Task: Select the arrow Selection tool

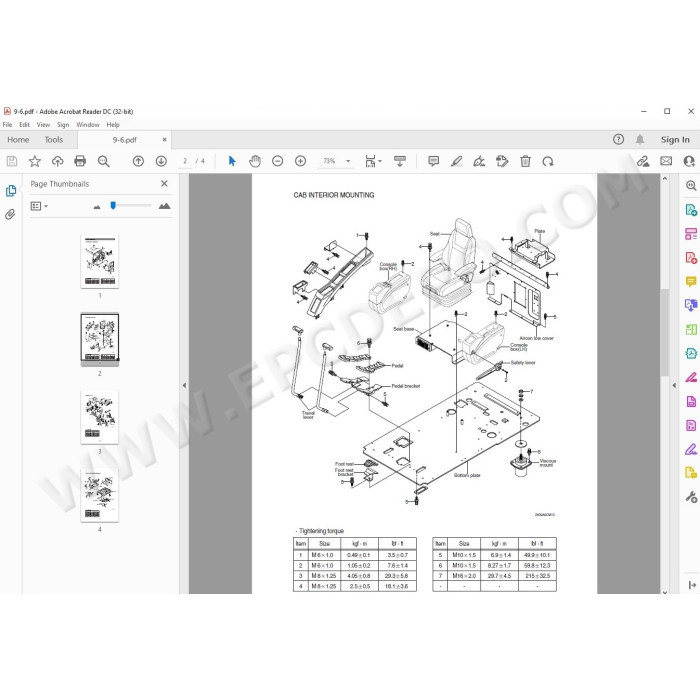Action: pyautogui.click(x=232, y=161)
